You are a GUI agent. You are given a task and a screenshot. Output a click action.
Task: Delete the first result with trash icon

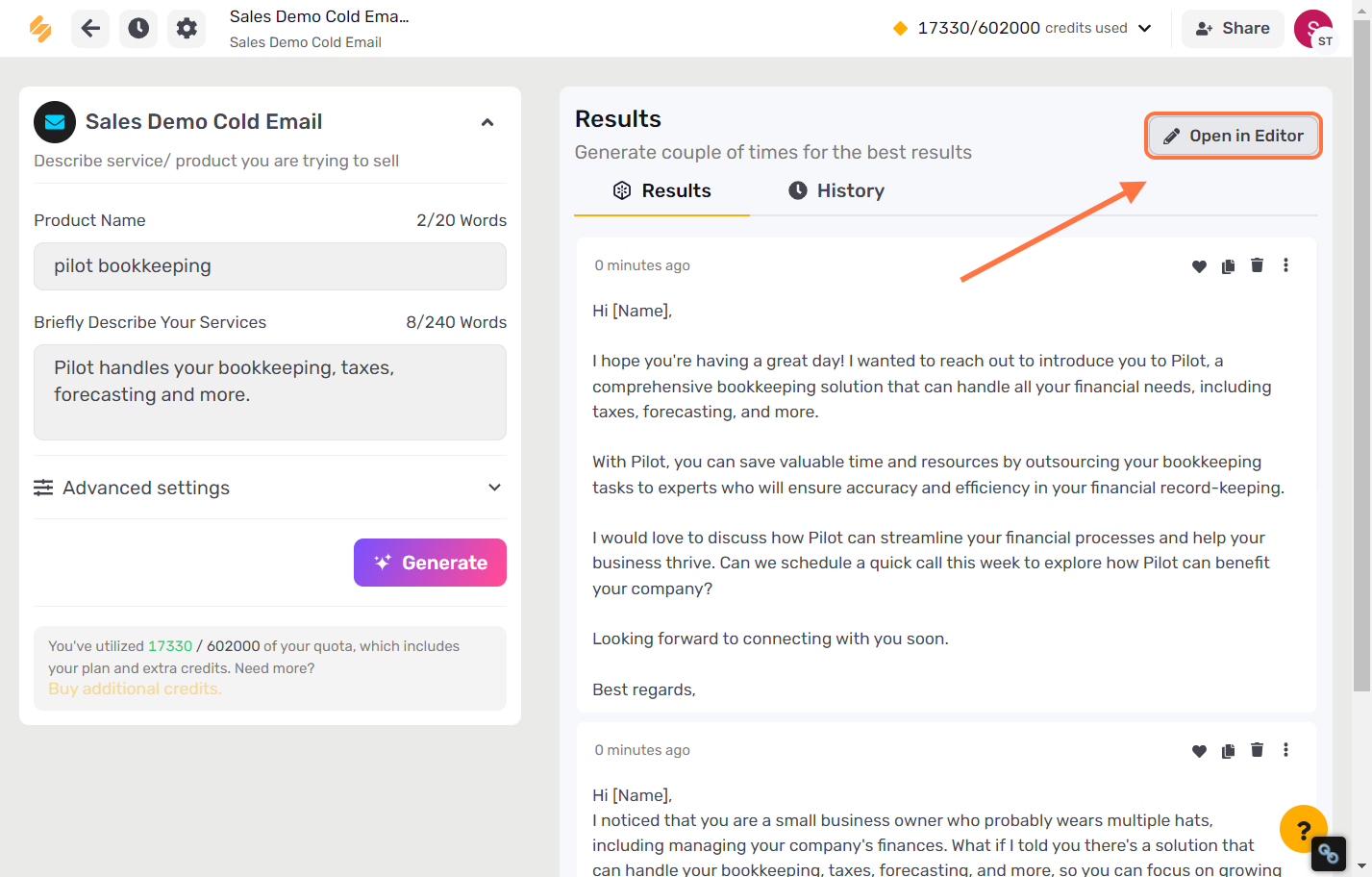point(1257,265)
